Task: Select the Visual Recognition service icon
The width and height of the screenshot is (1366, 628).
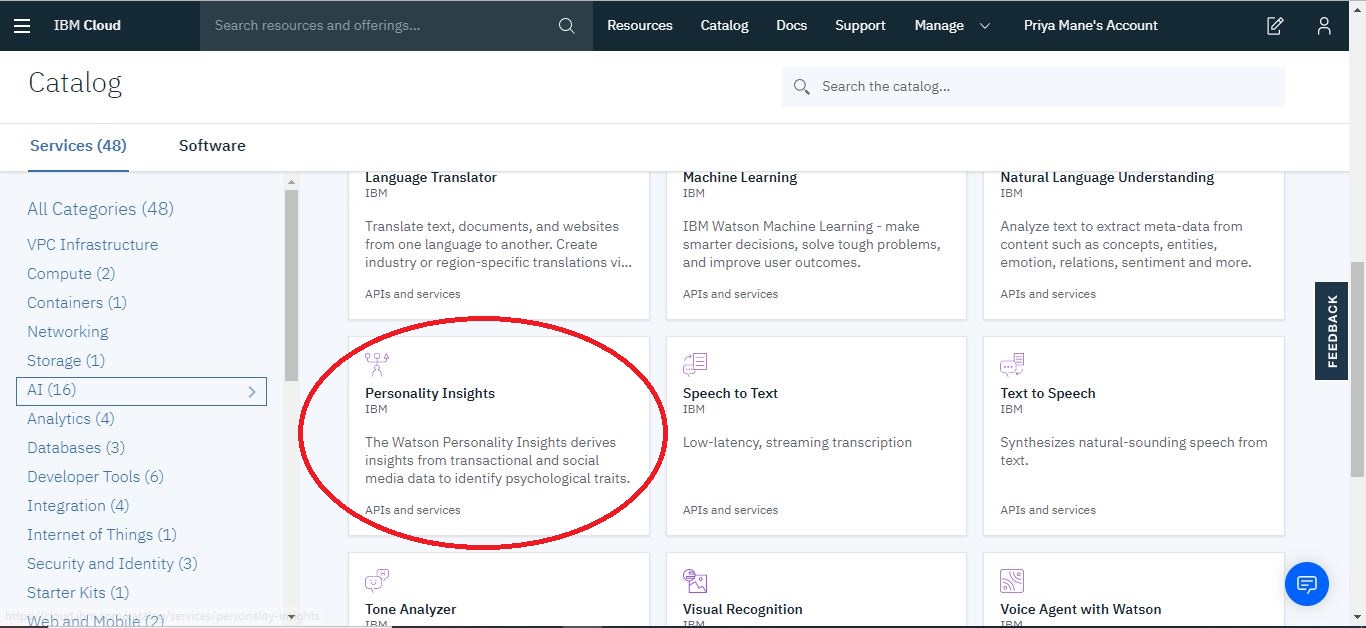Action: click(694, 580)
